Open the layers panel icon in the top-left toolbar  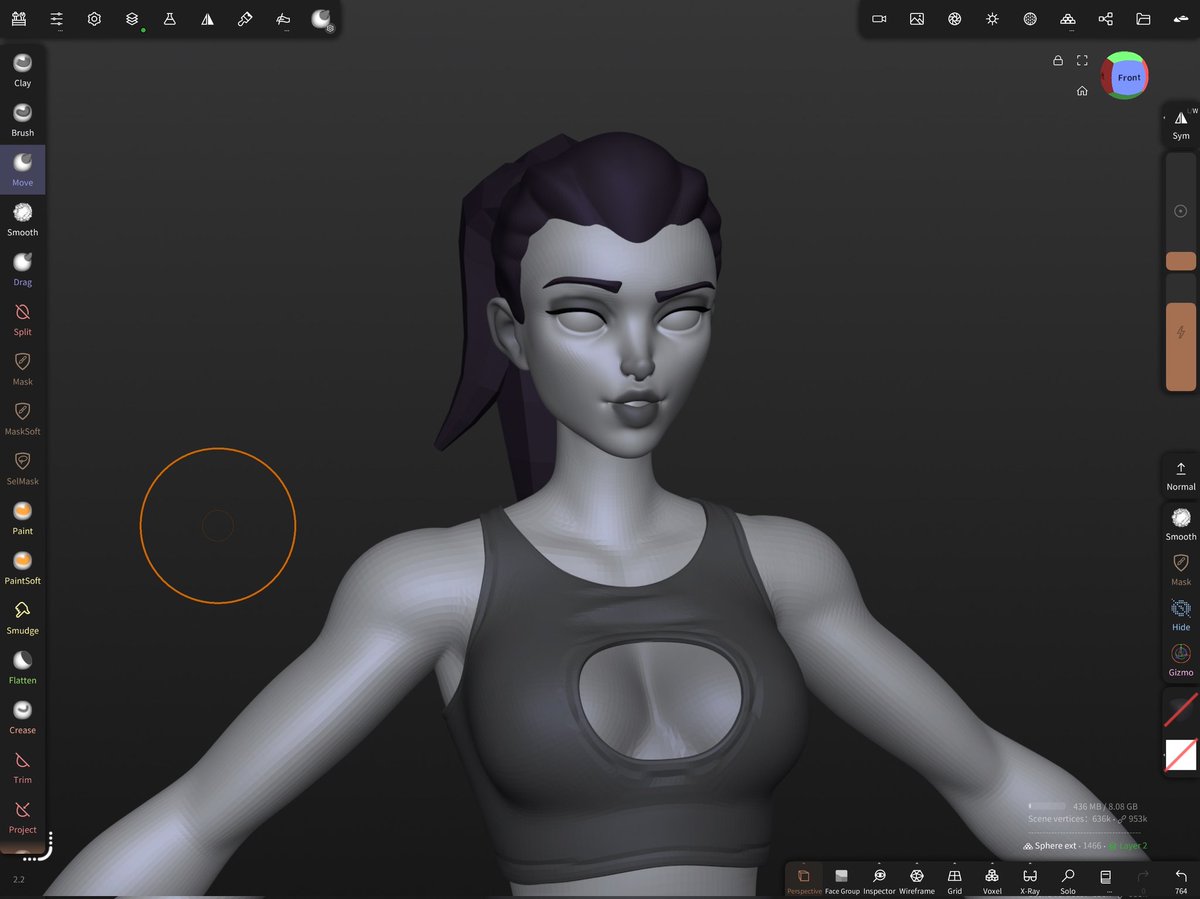(x=132, y=18)
